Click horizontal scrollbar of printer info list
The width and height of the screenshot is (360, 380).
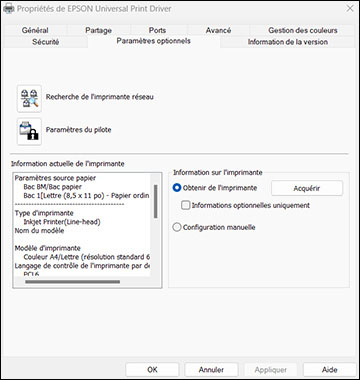click(72, 282)
